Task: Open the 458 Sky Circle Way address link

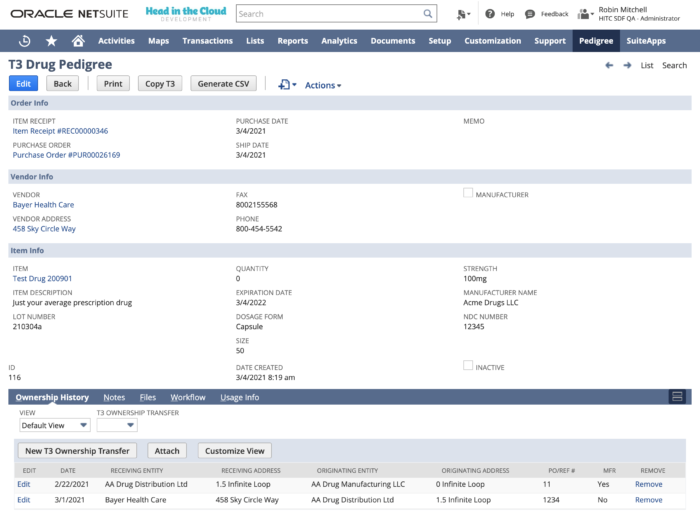Action: tap(44, 229)
